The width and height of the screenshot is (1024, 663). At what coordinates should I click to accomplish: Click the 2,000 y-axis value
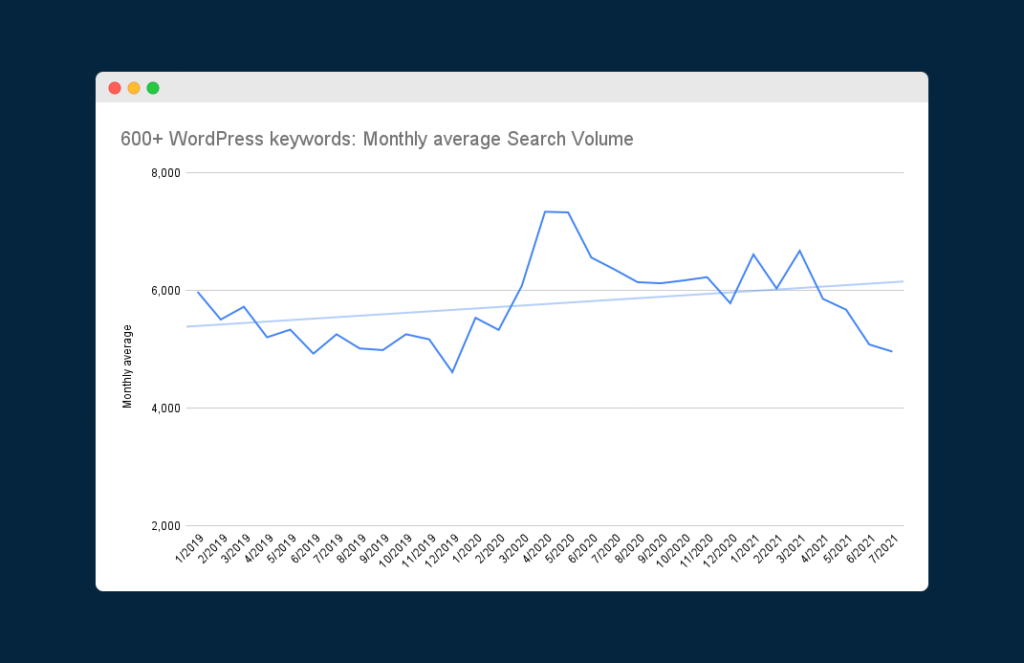coord(166,526)
